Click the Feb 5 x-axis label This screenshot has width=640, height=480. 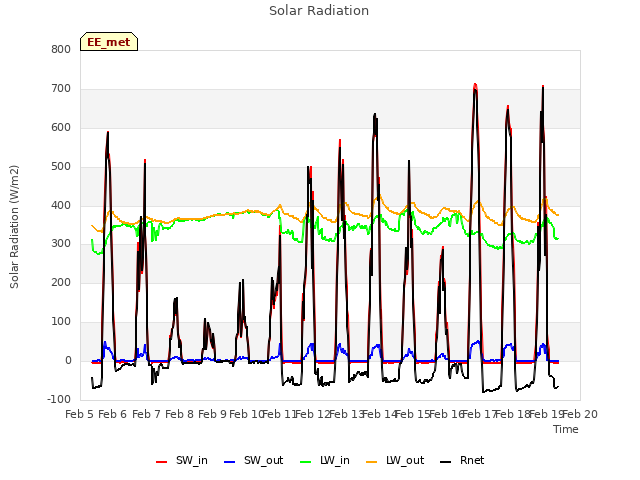tap(80, 414)
